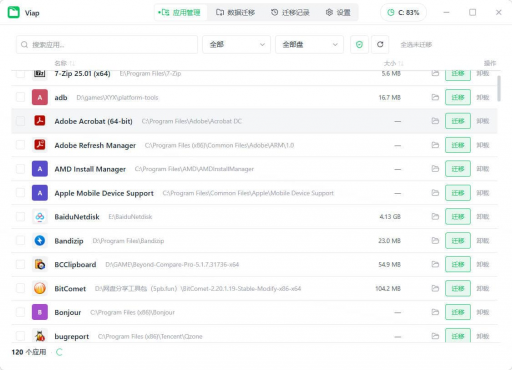Click 迁移 button for Bonjour

coord(458,312)
